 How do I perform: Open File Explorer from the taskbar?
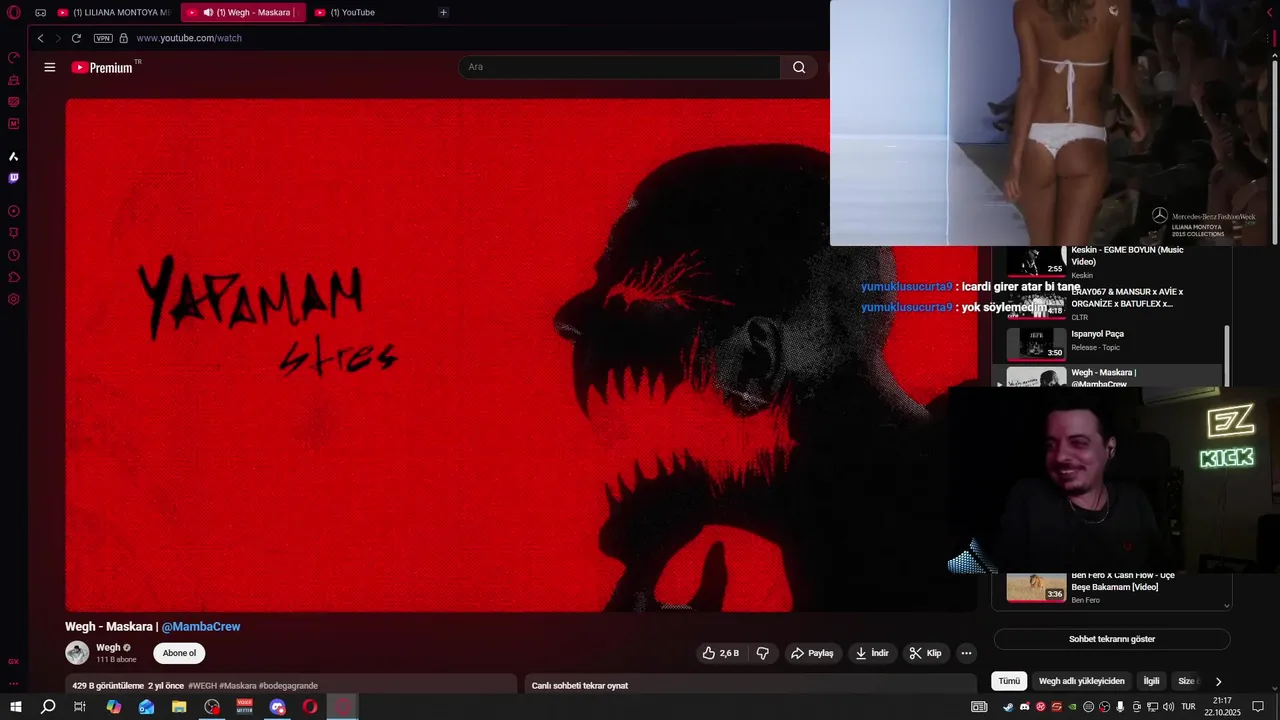click(179, 707)
